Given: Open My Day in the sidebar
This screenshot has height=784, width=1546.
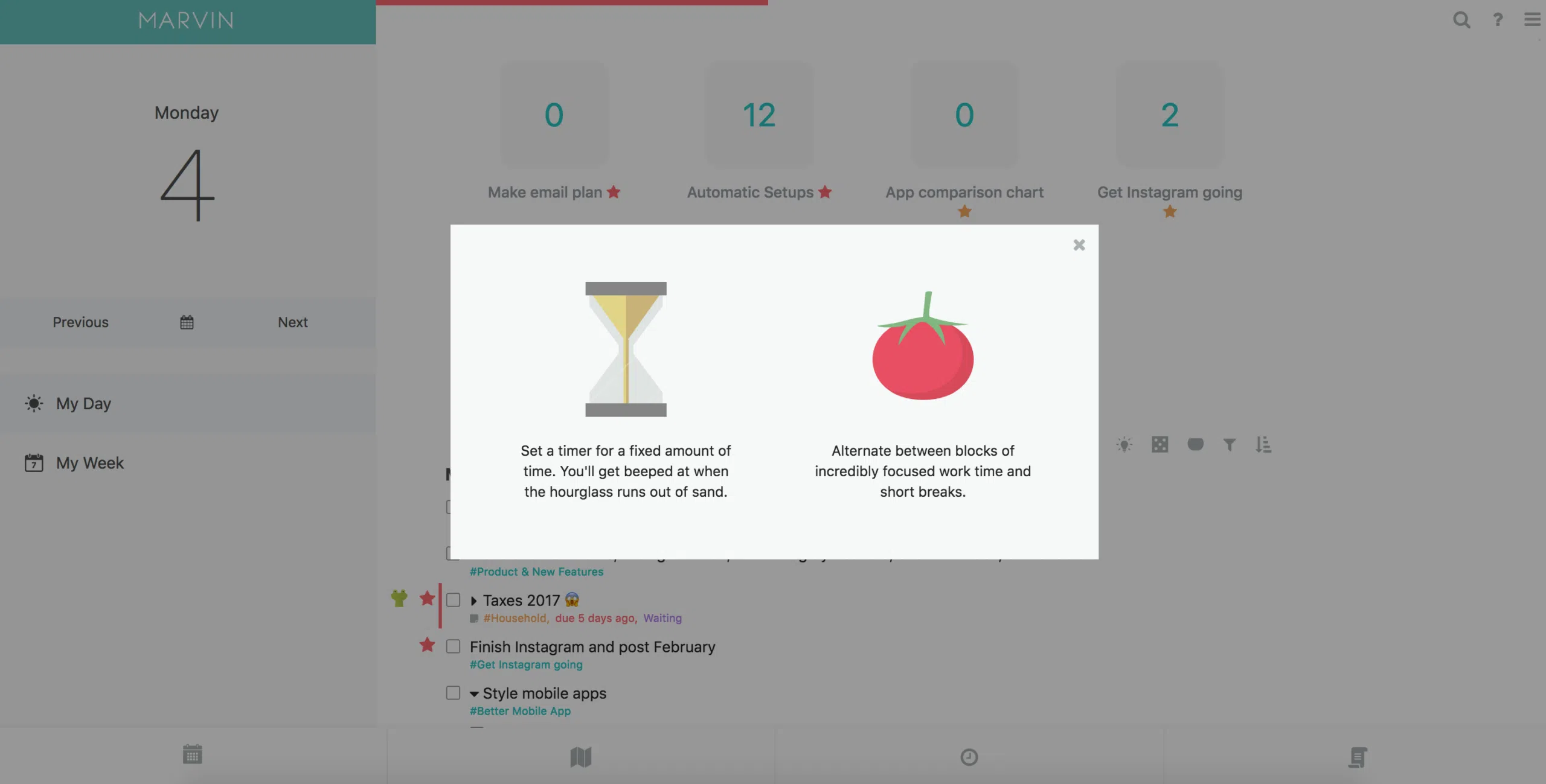Looking at the screenshot, I should [x=83, y=403].
